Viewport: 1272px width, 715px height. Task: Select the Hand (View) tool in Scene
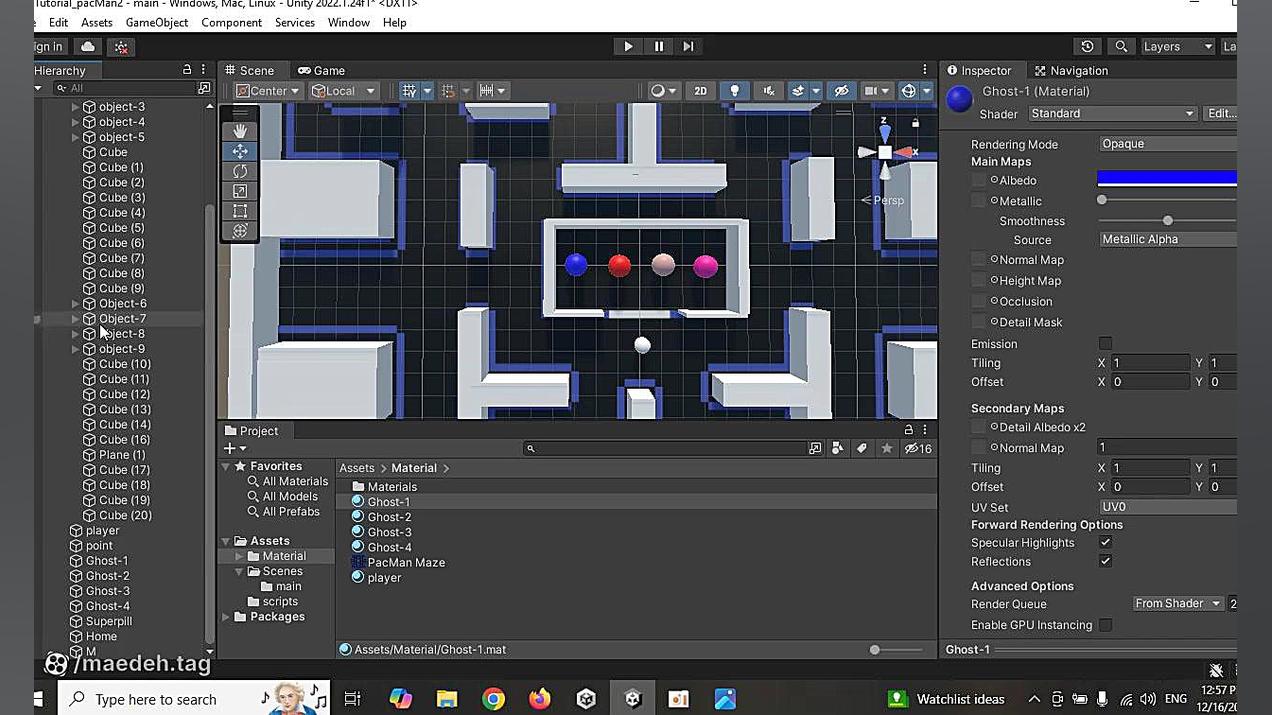click(x=240, y=131)
